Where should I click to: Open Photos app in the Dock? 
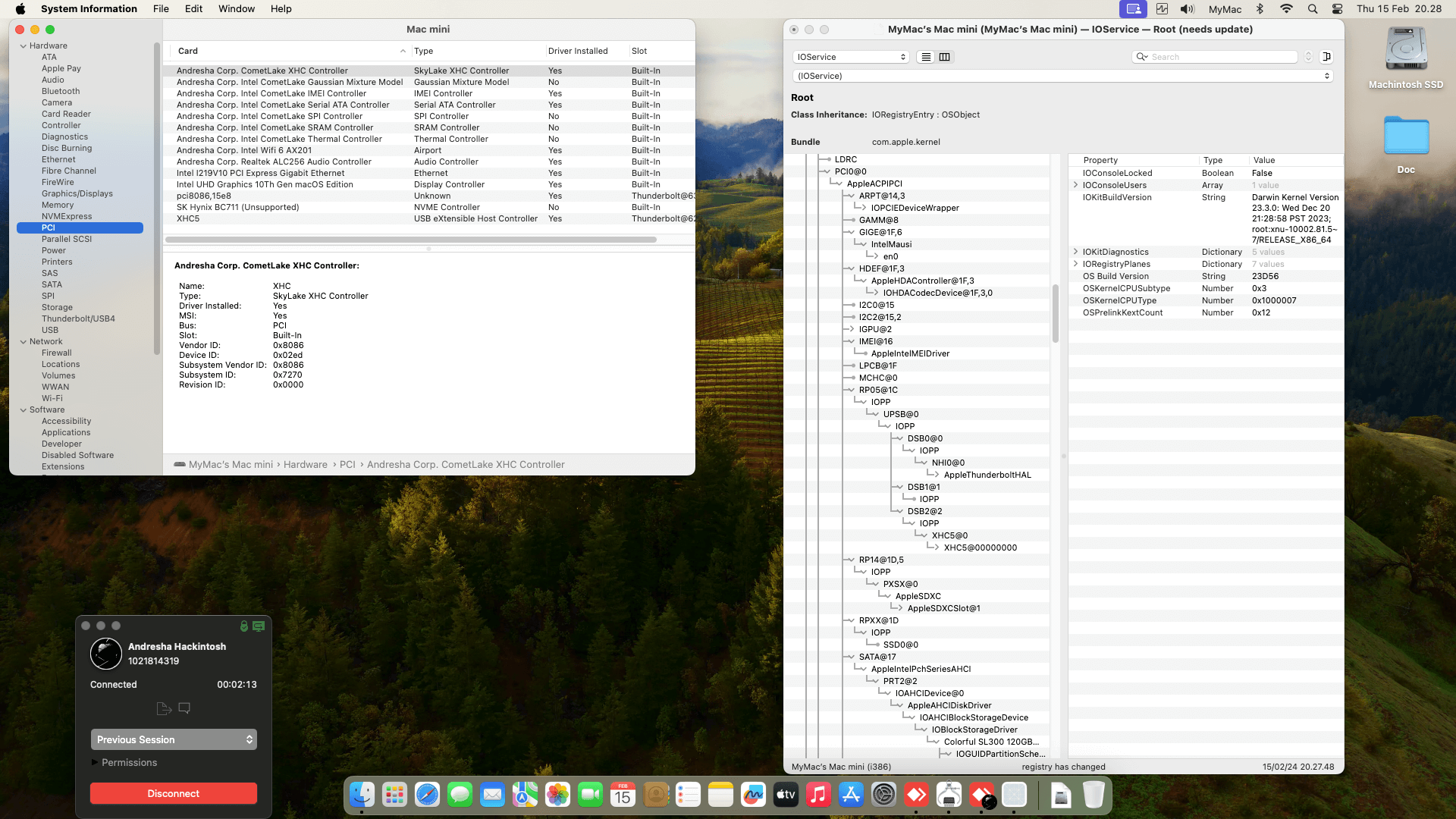(557, 795)
